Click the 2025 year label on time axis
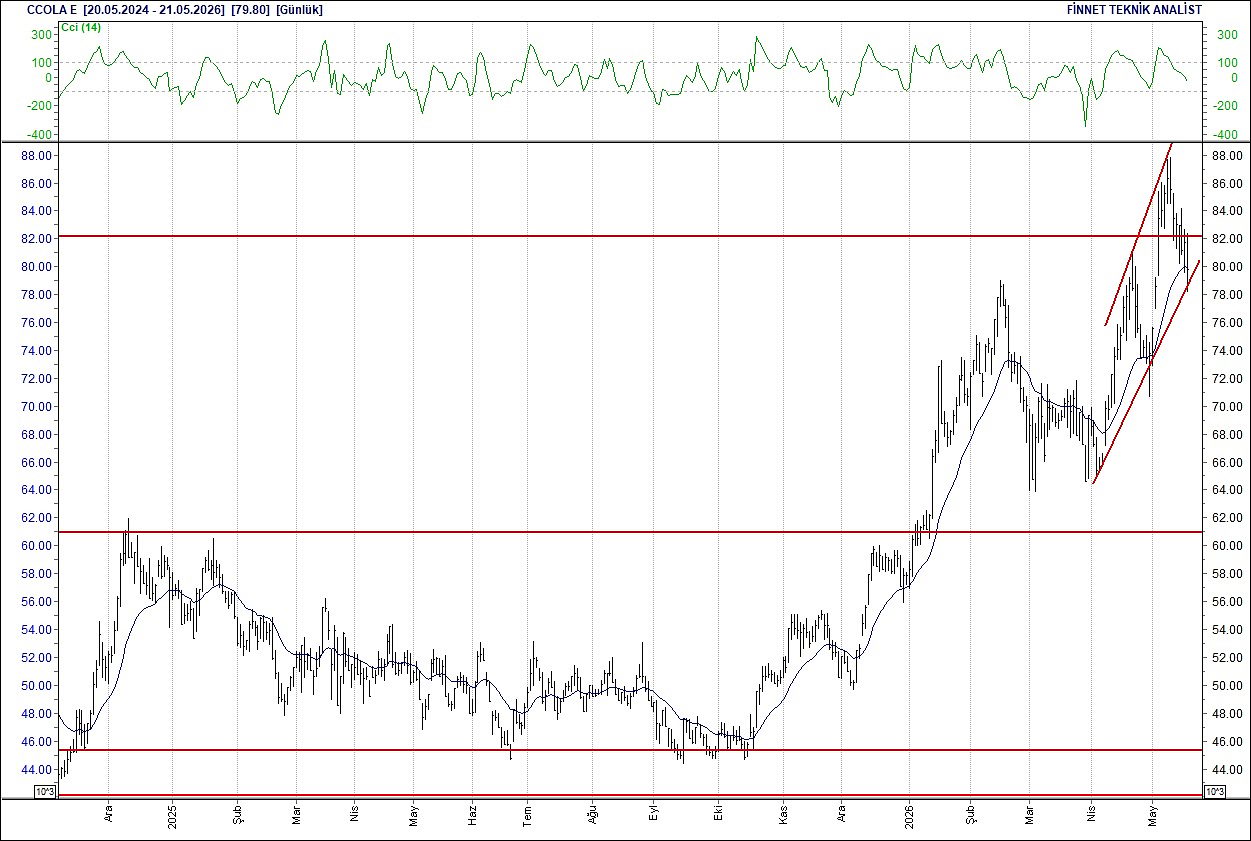 click(x=173, y=817)
